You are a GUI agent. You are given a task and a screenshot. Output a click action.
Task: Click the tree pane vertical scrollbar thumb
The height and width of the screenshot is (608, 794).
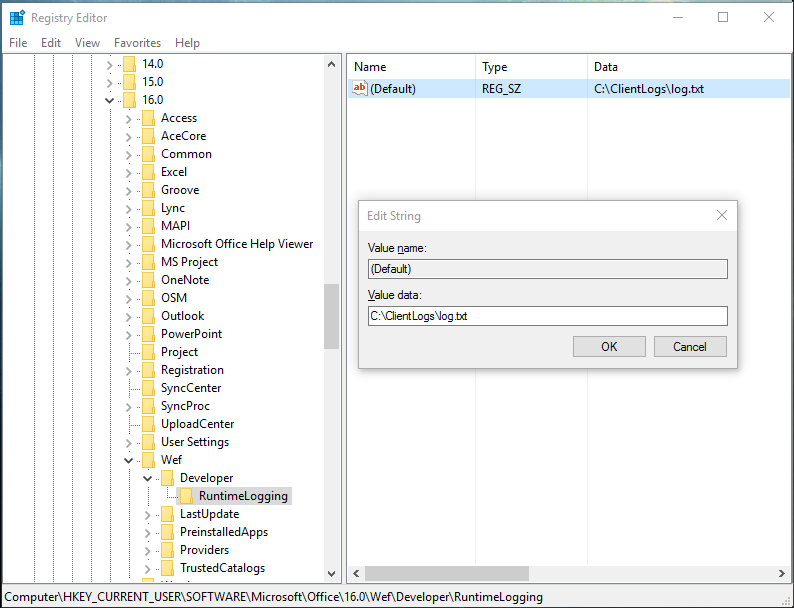(331, 316)
